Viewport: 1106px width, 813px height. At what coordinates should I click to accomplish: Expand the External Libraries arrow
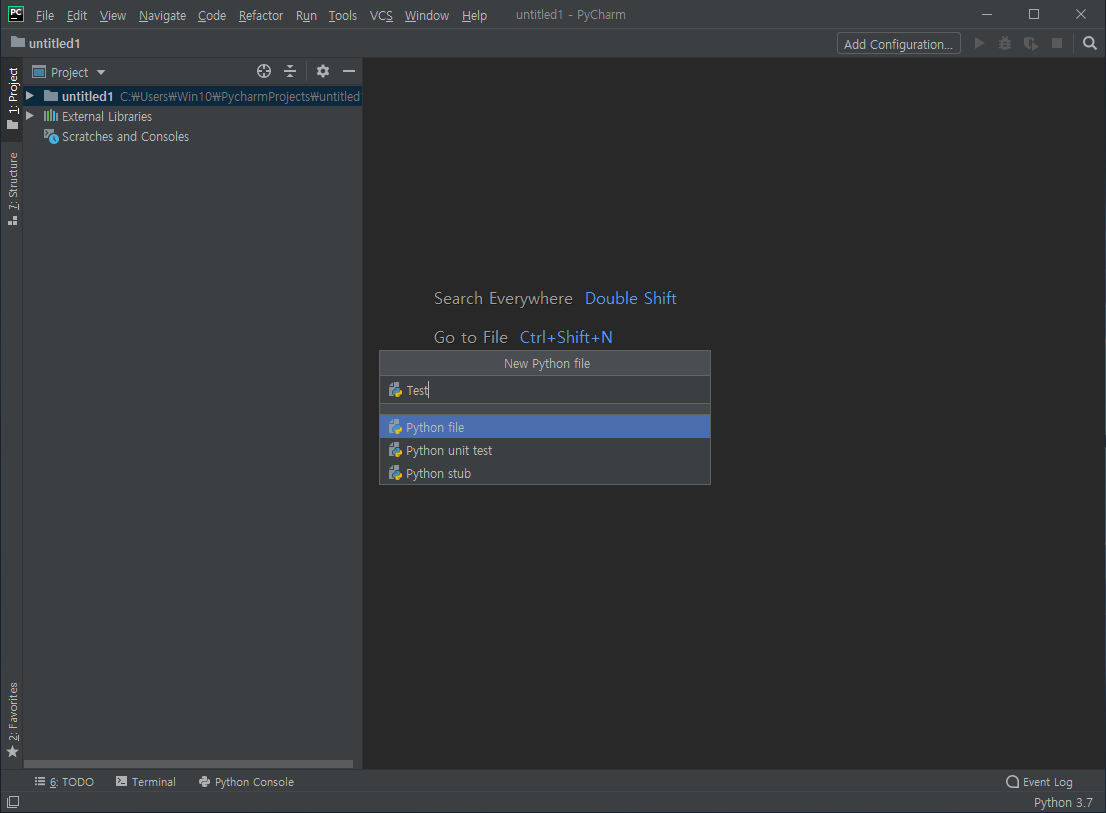[30, 116]
